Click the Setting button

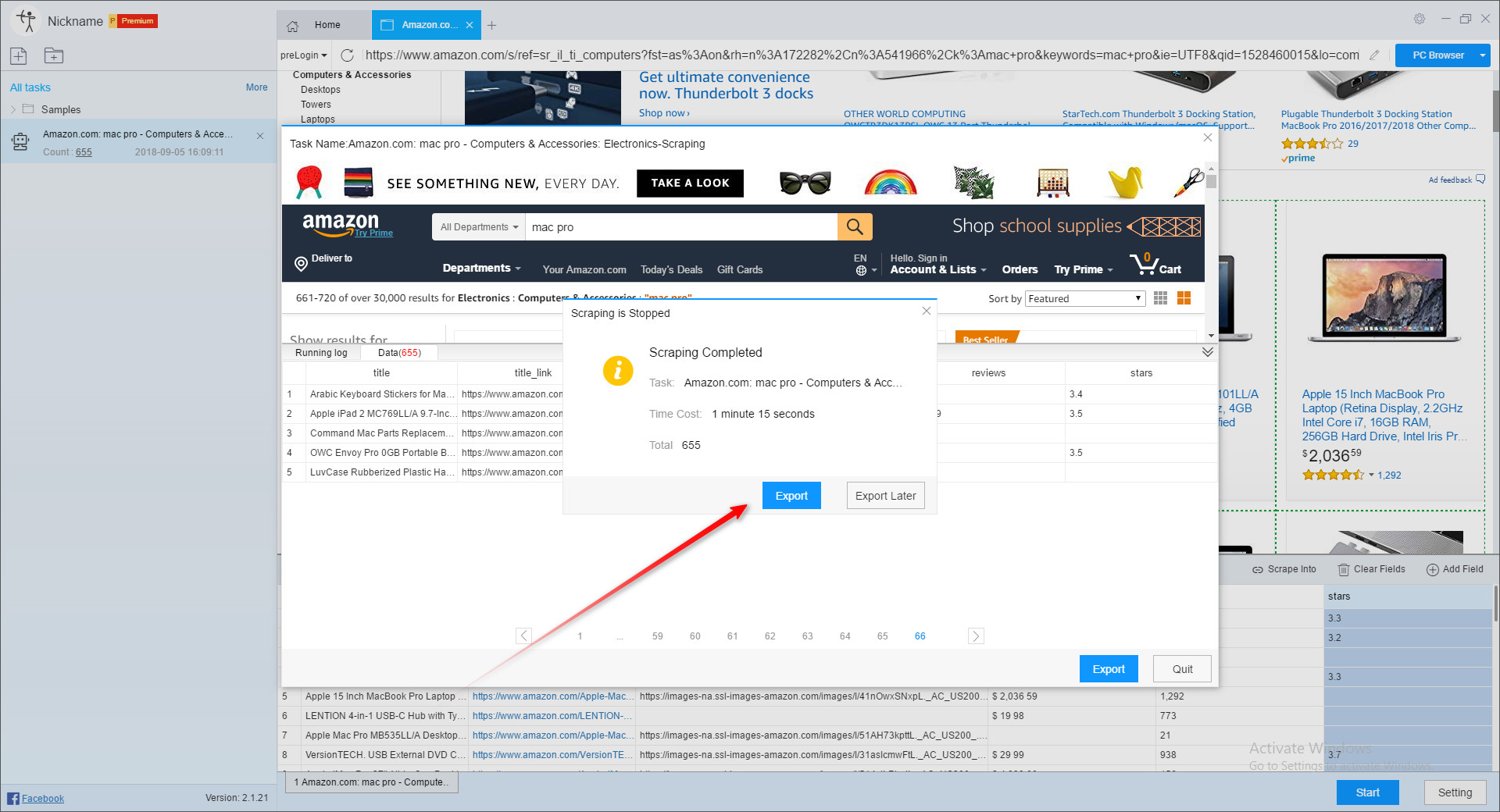1455,792
